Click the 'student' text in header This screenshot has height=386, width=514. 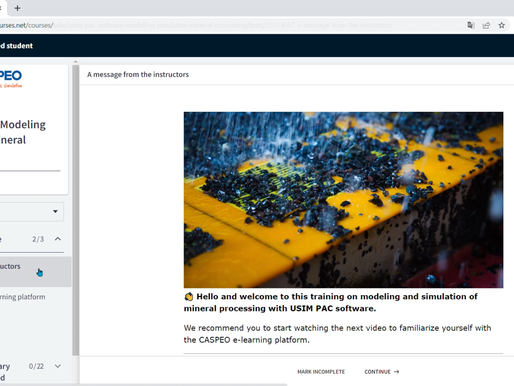pyautogui.click(x=20, y=46)
